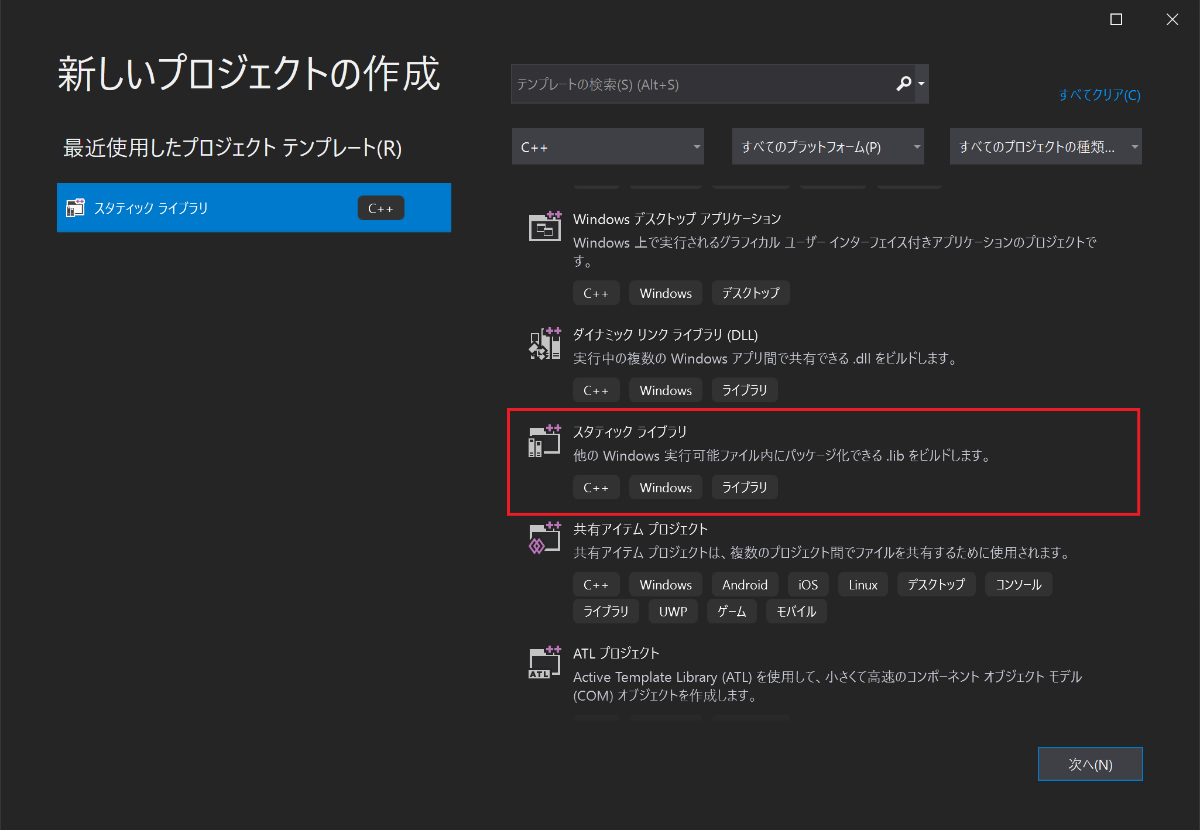Open the search options dropdown arrow
1200x830 pixels.
(921, 85)
